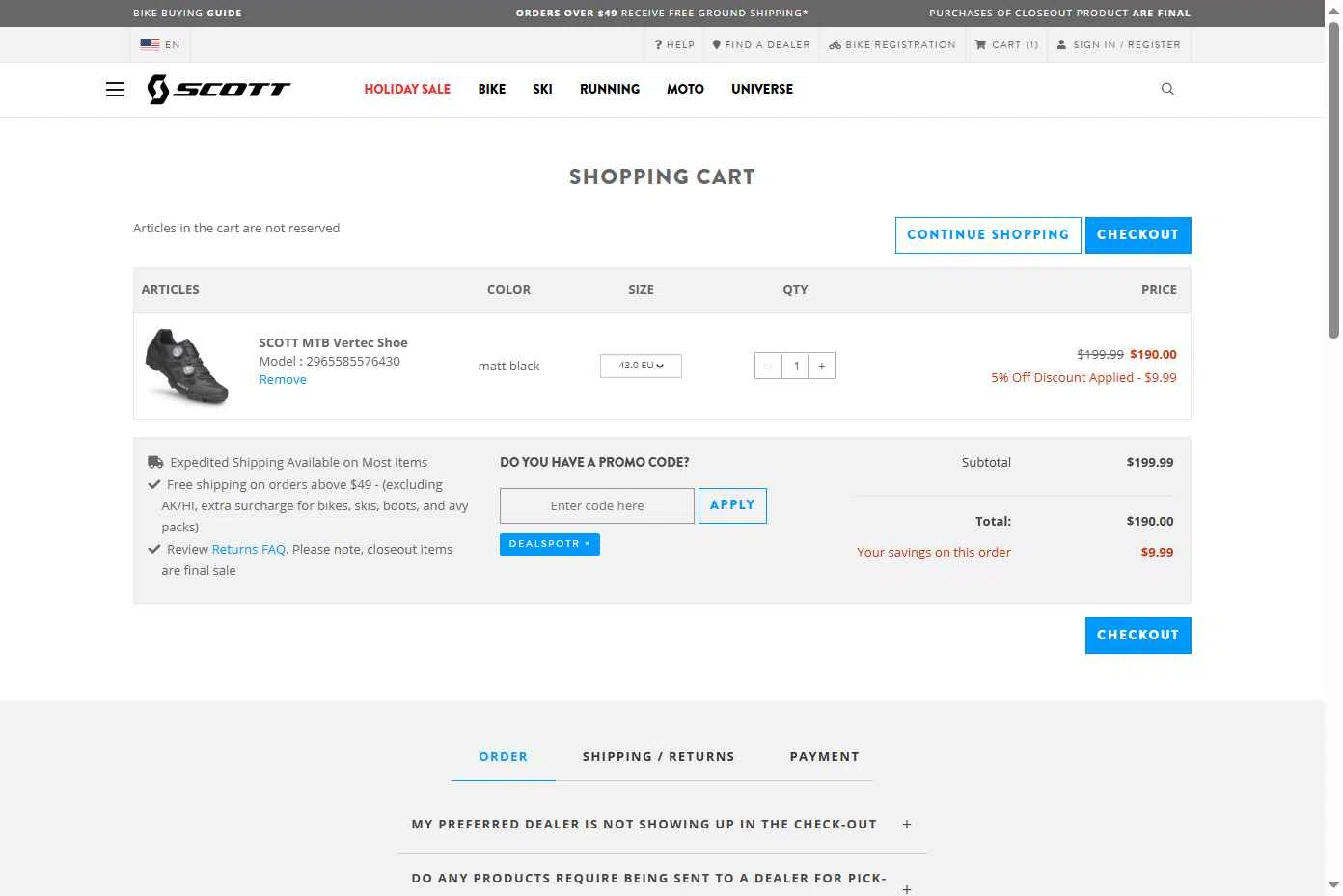Switch to the Shipping / Returns tab
The image size is (1343, 896).
pyautogui.click(x=659, y=757)
